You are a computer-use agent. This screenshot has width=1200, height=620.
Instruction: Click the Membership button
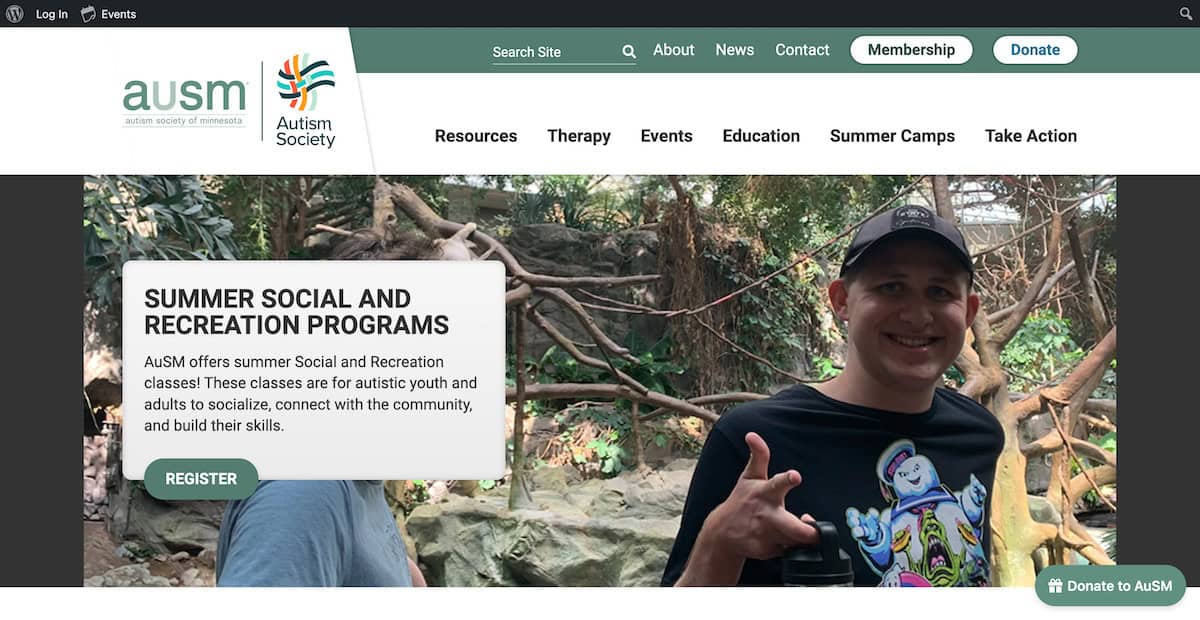click(911, 50)
